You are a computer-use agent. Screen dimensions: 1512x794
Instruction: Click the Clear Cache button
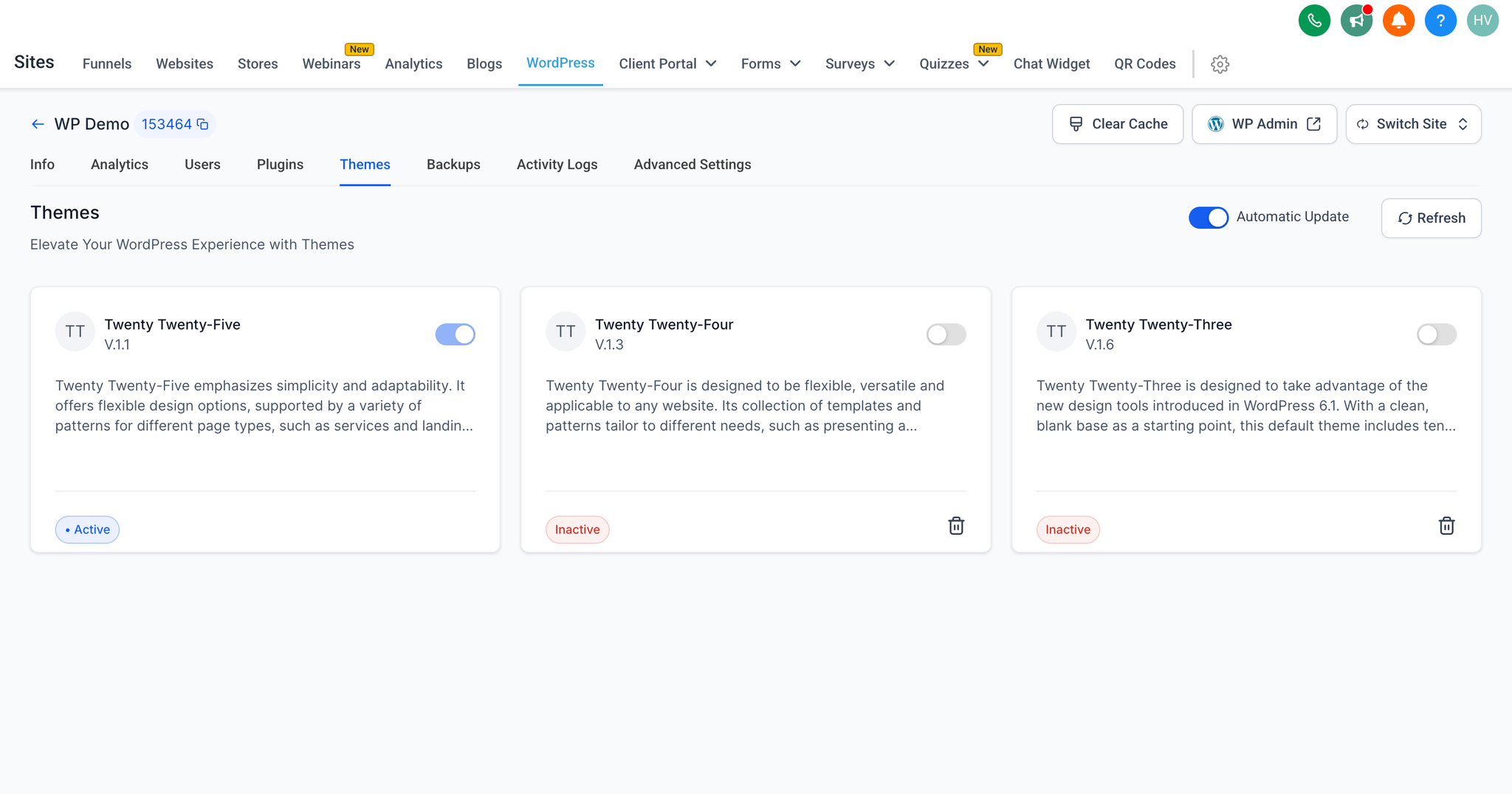click(1118, 124)
